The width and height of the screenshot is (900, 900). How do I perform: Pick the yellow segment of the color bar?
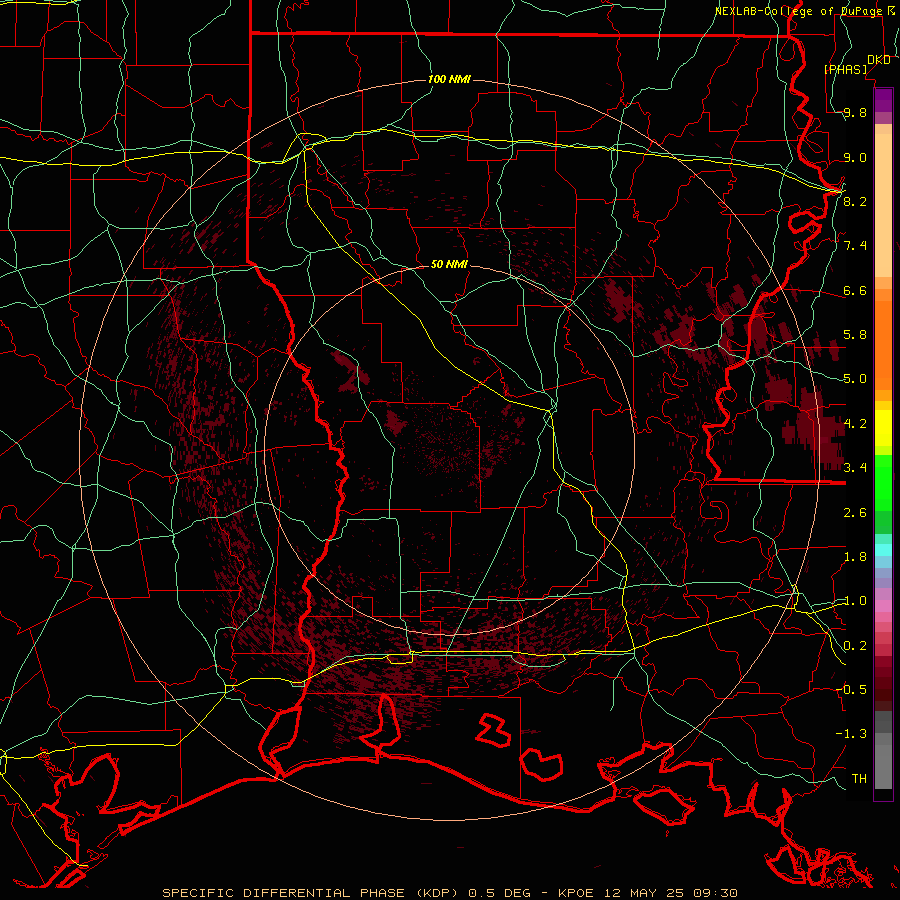tap(883, 428)
